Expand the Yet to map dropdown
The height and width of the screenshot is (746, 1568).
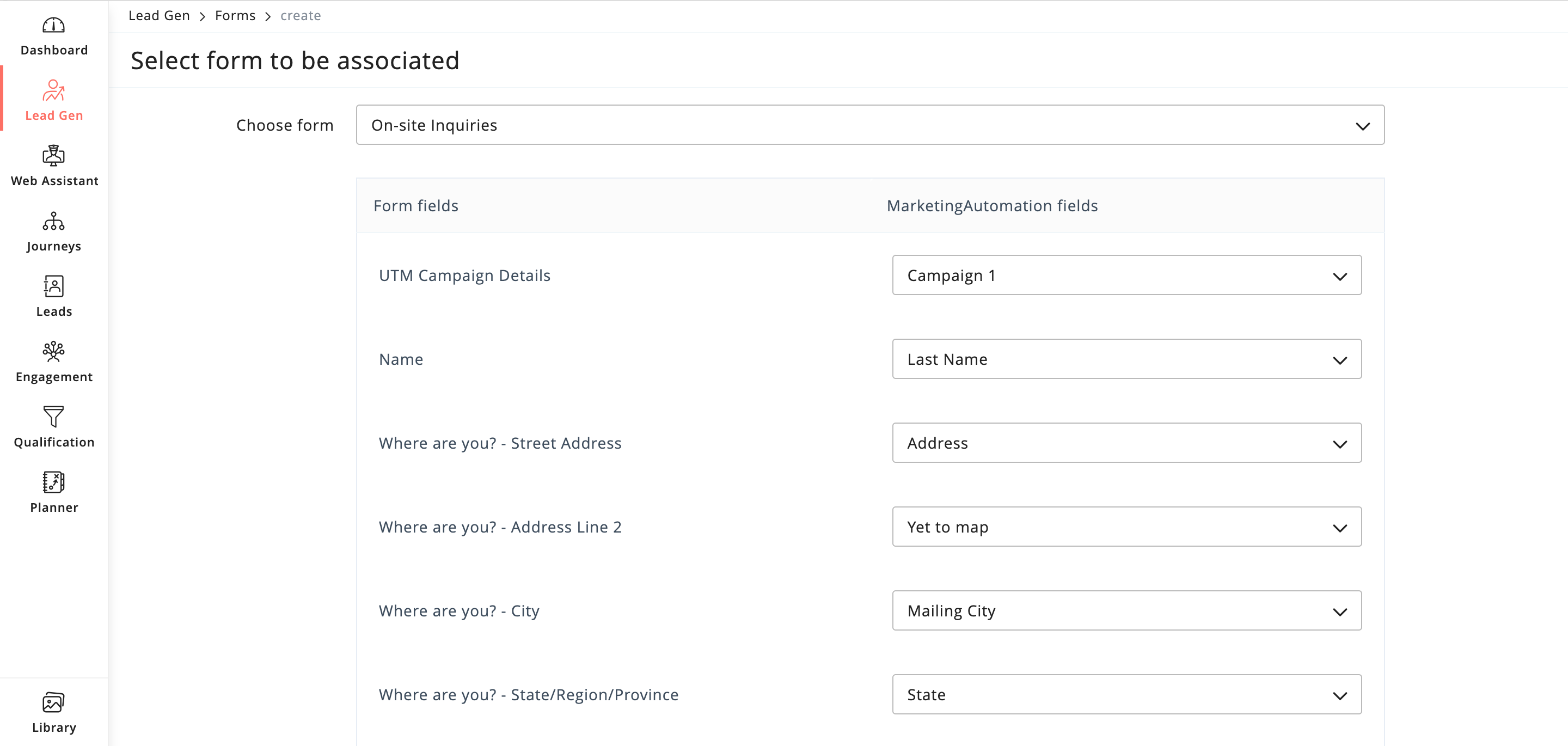pos(1126,527)
